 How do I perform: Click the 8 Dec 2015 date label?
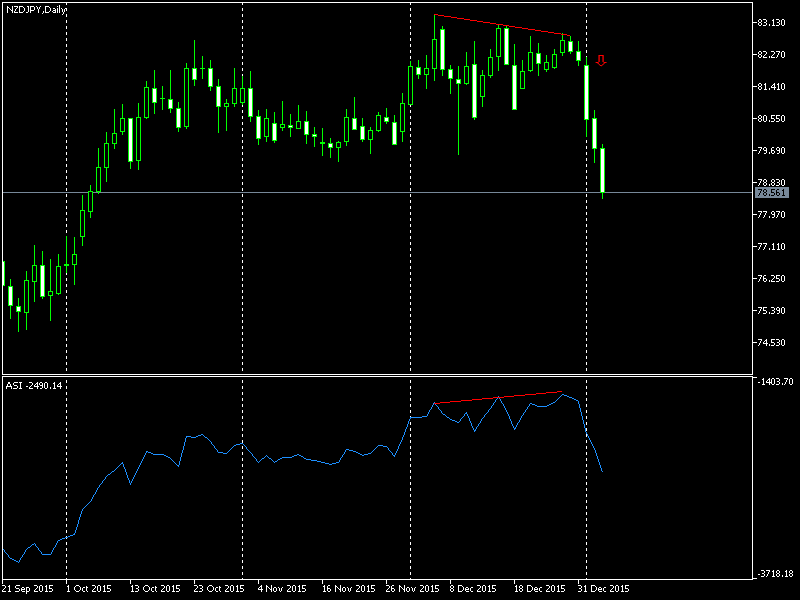(472, 589)
